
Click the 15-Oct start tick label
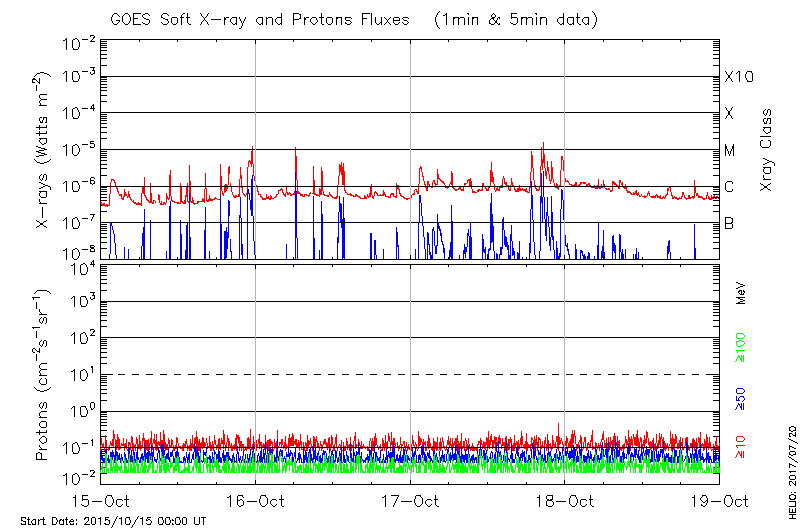[100, 500]
